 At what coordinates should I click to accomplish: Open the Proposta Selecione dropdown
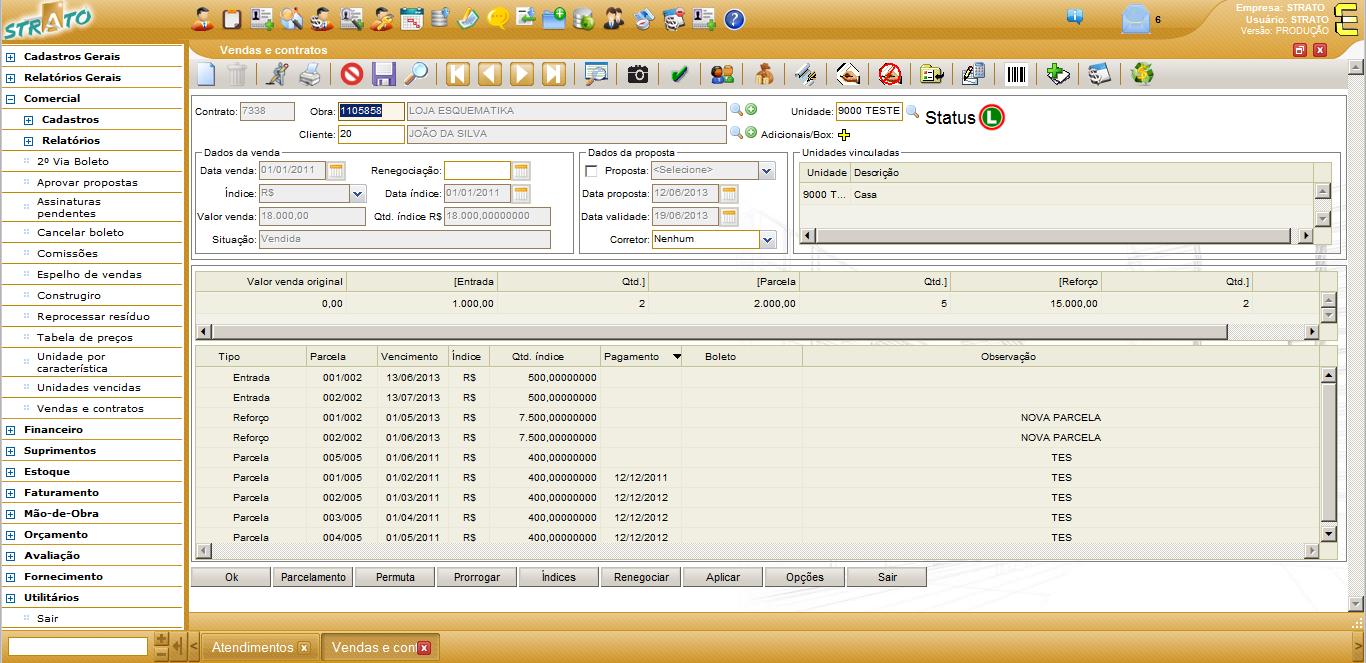coord(767,171)
